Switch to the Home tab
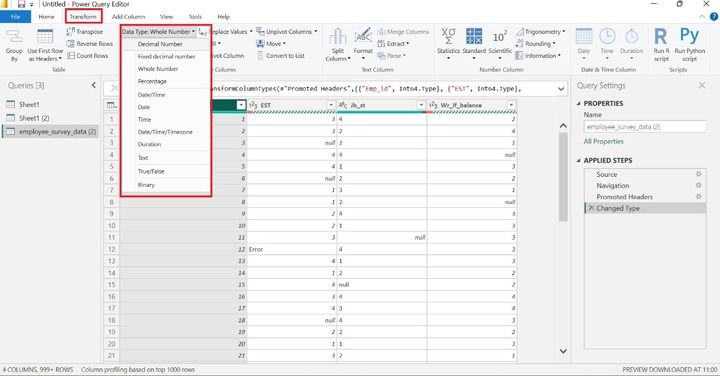The height and width of the screenshot is (376, 720). click(46, 17)
